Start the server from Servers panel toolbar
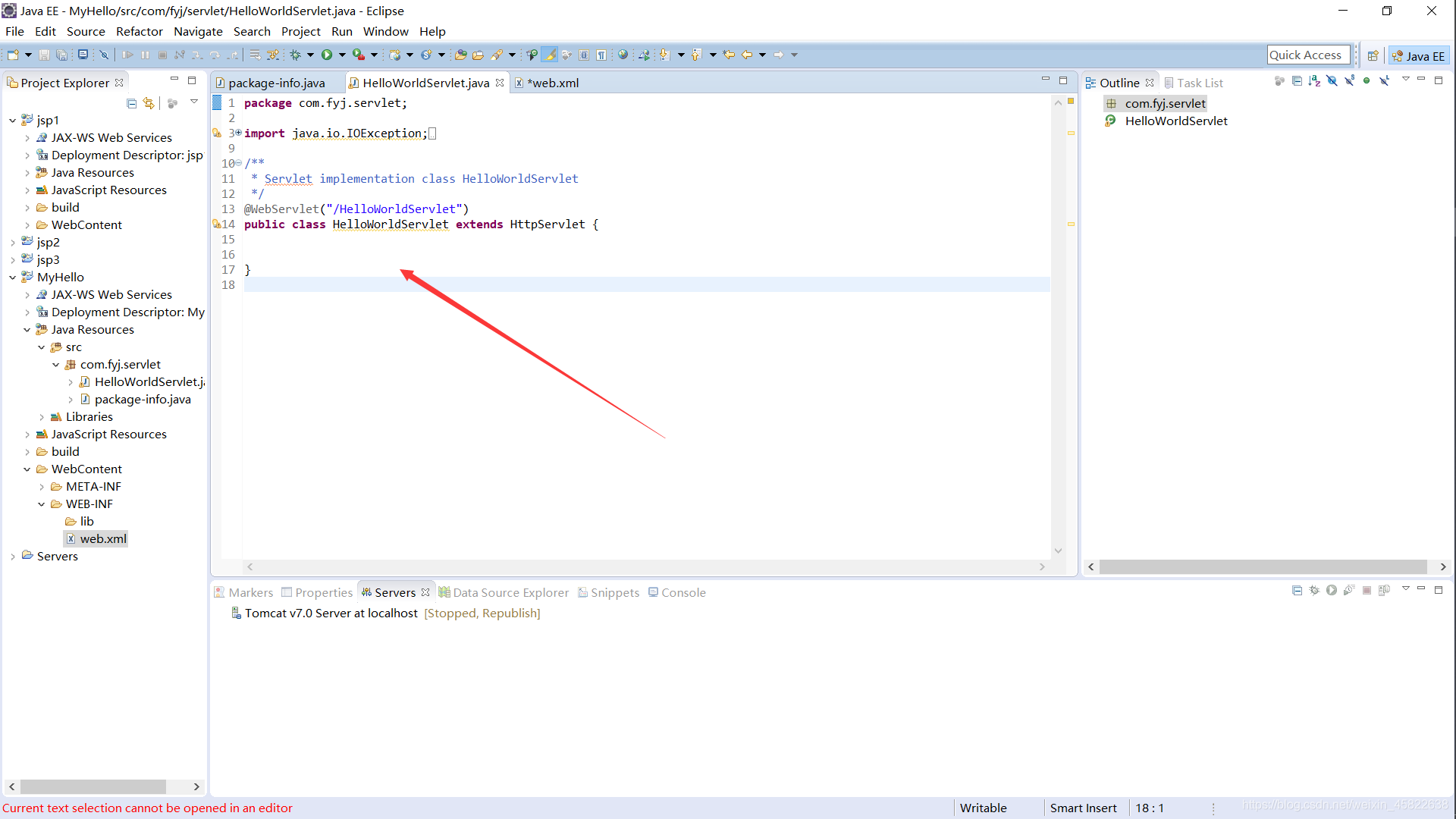This screenshot has width=1456, height=819. click(x=1332, y=590)
